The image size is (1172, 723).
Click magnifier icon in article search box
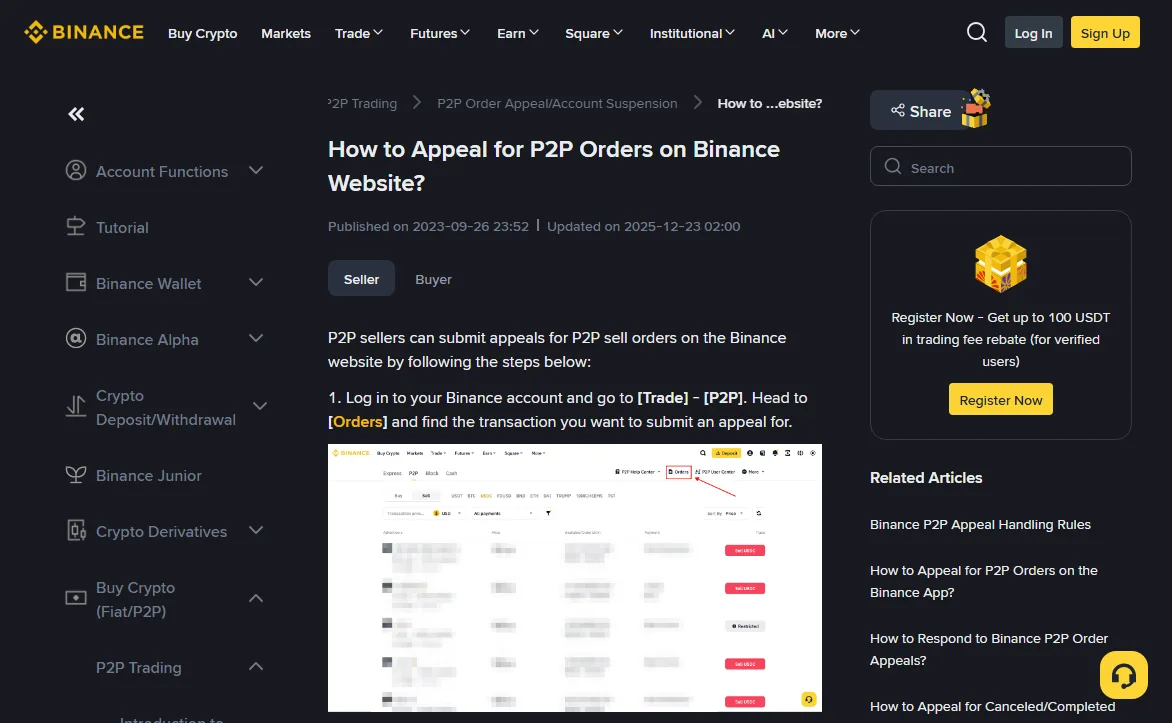pyautogui.click(x=892, y=166)
